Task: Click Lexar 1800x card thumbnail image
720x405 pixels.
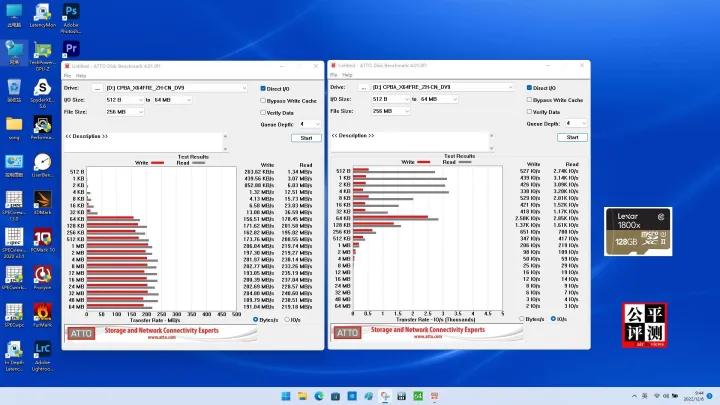Action: 638,231
